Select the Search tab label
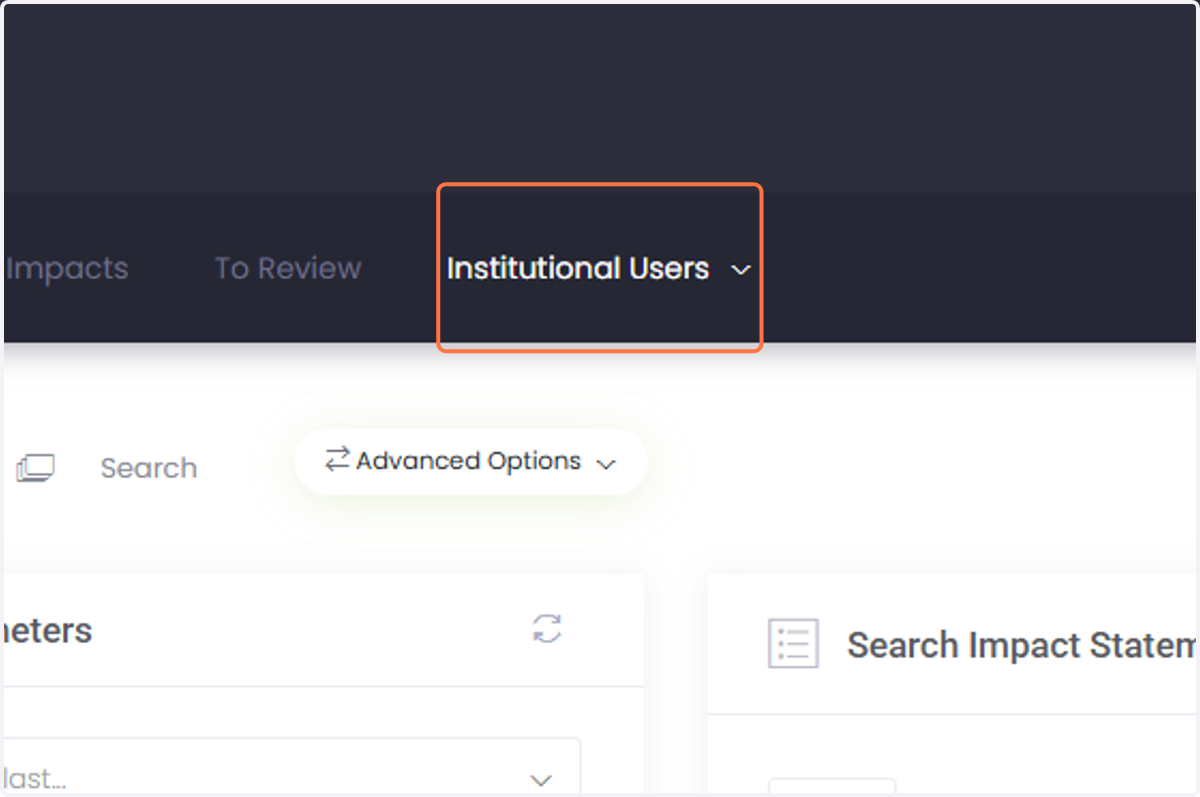1200x797 pixels. [149, 468]
